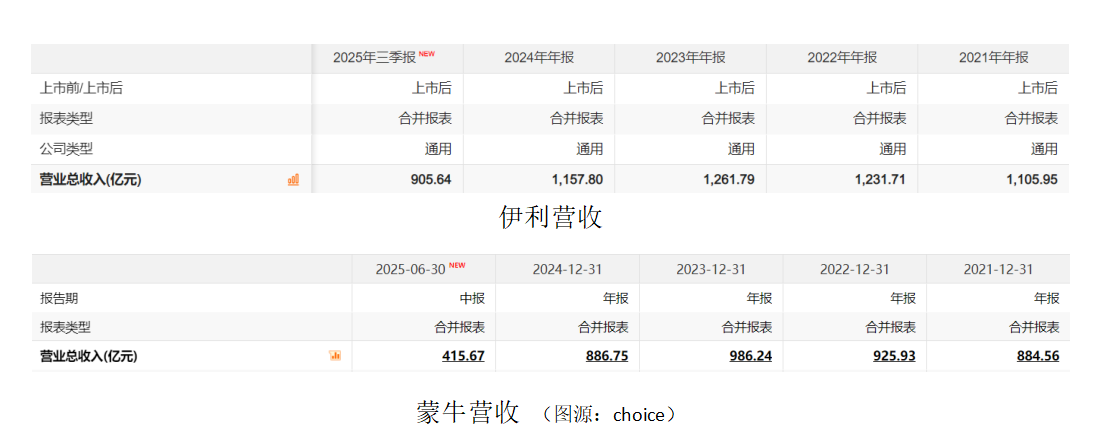Select the 2024-12-31 column header
Viewport: 1116px width, 445px height.
pos(567,270)
